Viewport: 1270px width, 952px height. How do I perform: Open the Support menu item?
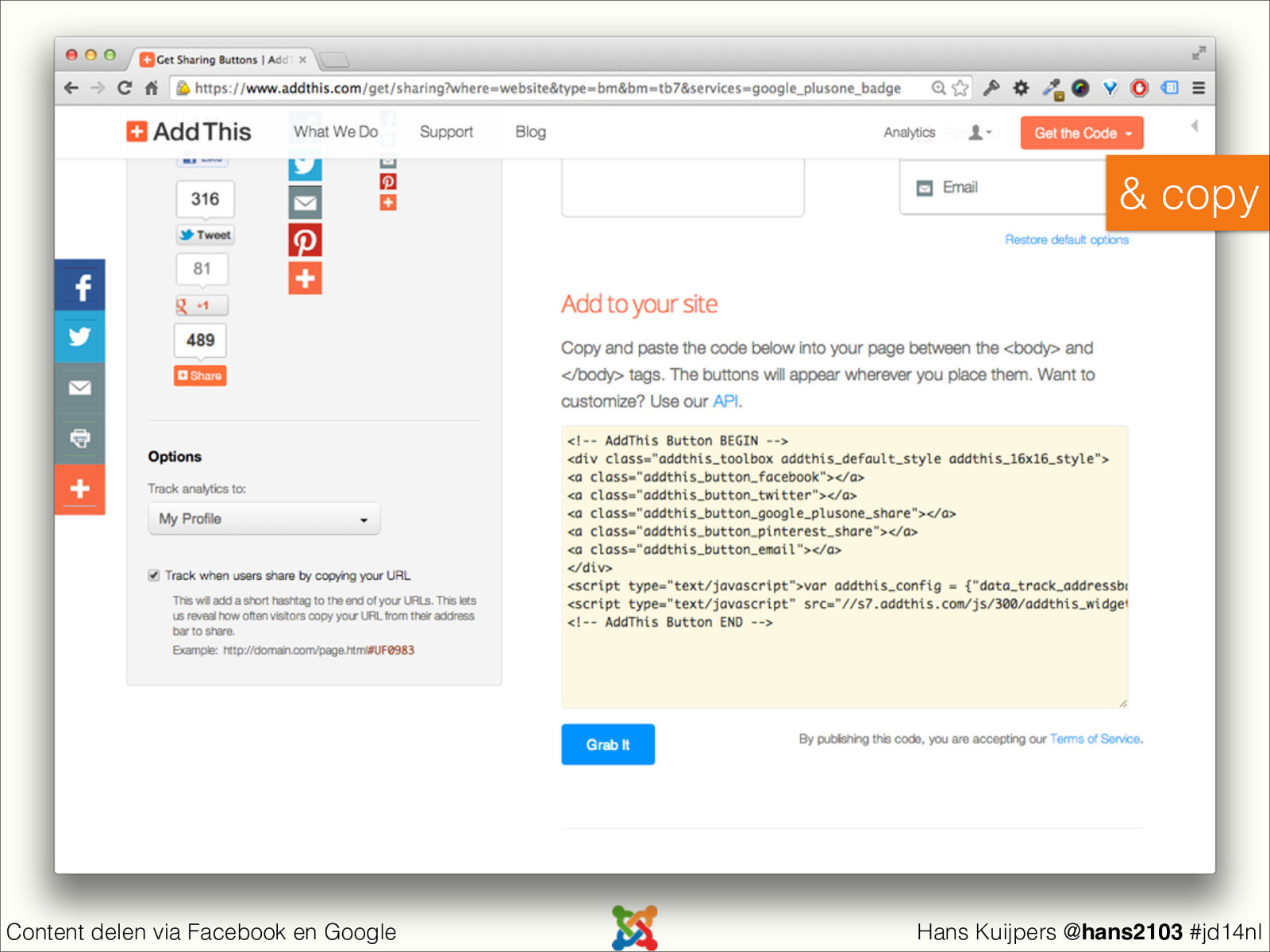tap(446, 132)
